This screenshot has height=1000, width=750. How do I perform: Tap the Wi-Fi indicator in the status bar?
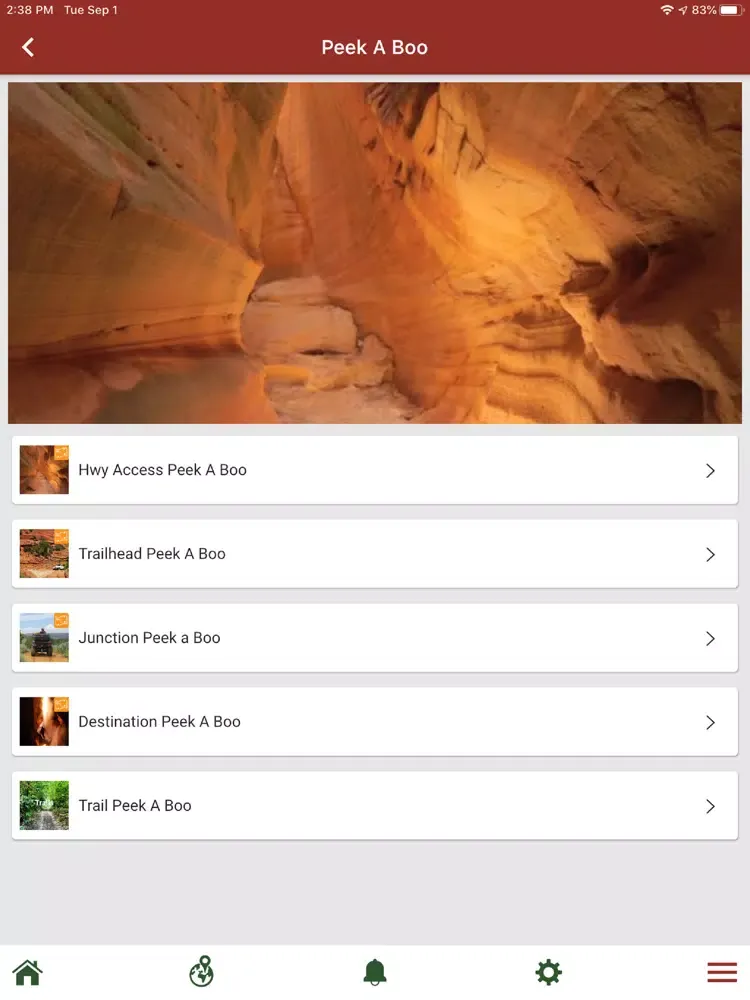pyautogui.click(x=667, y=11)
